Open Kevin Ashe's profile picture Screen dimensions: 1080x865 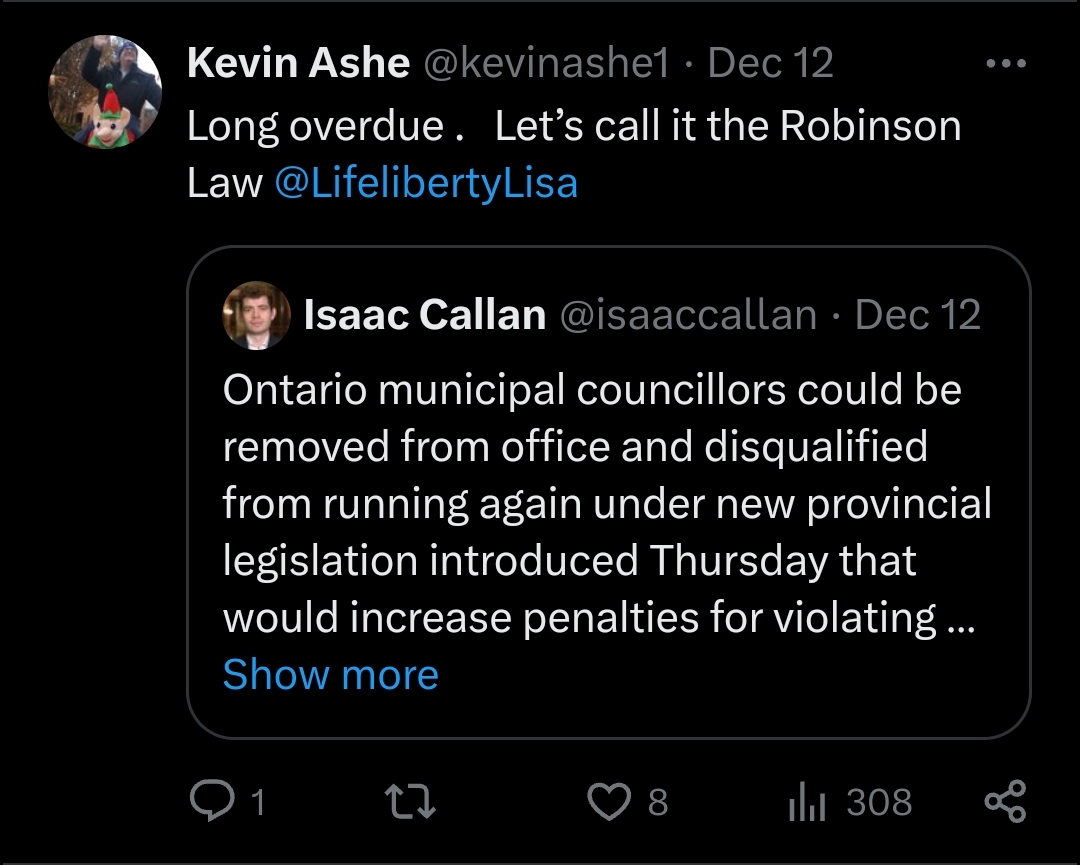coord(105,92)
